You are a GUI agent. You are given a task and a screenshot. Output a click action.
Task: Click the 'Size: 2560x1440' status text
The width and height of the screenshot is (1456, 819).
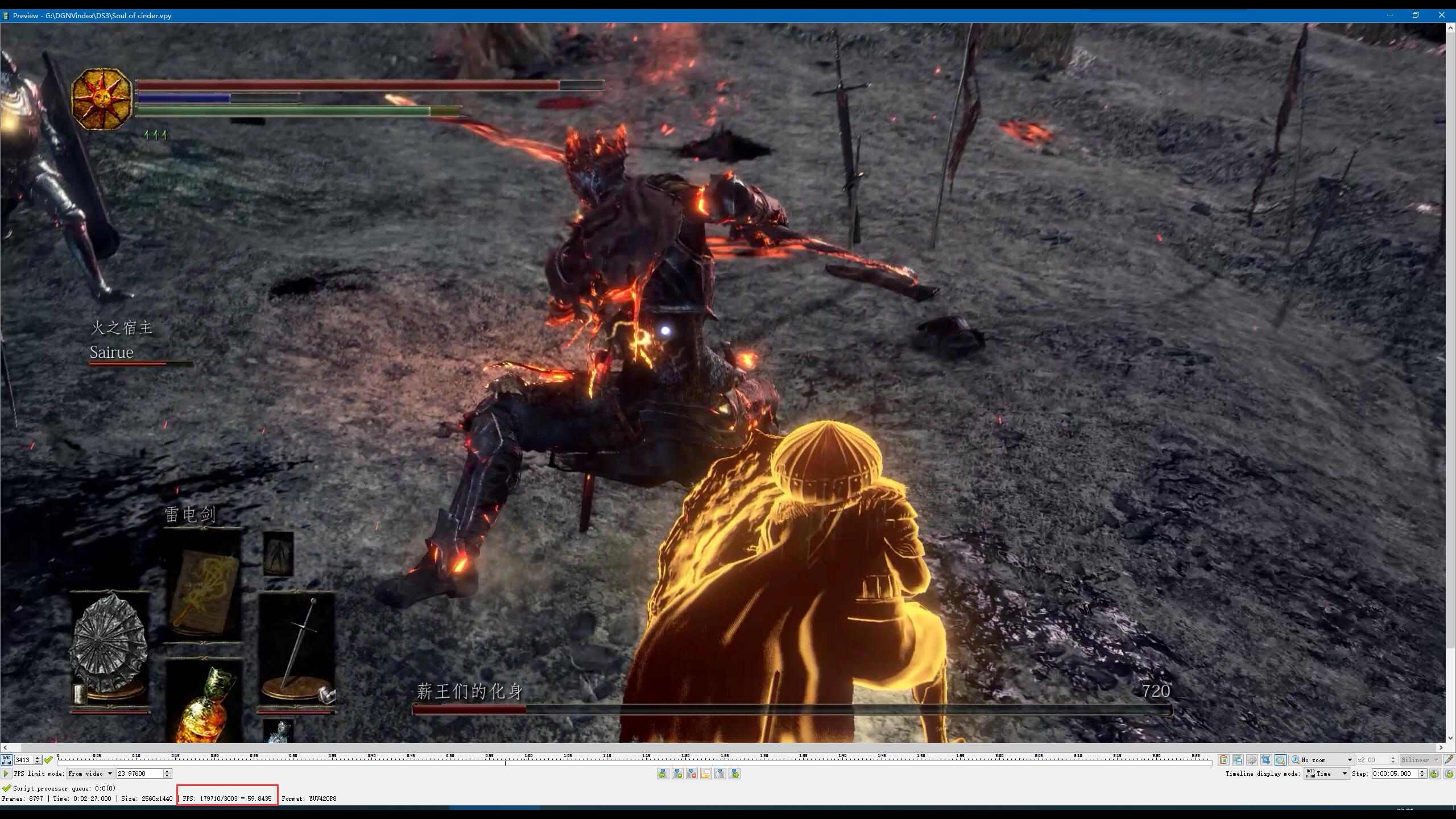point(147,799)
